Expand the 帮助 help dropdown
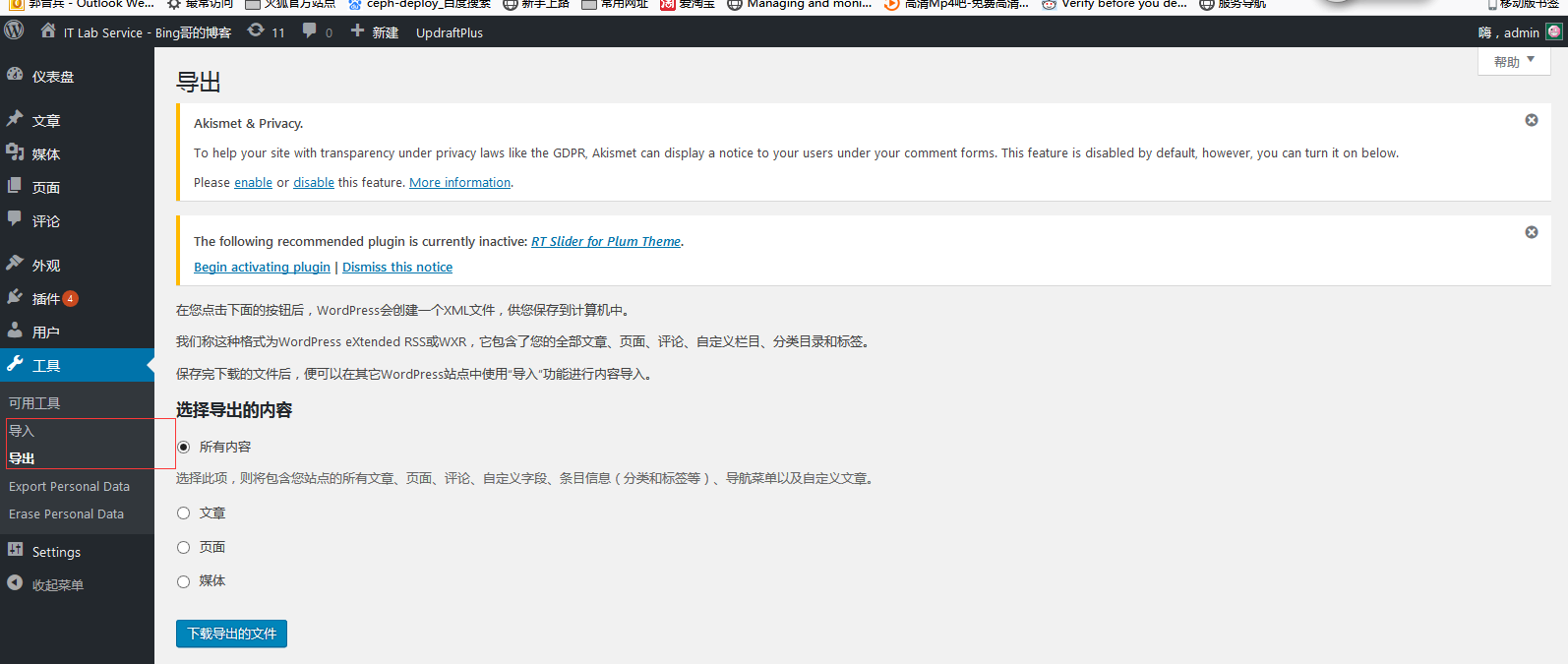The image size is (1568, 664). click(1514, 61)
